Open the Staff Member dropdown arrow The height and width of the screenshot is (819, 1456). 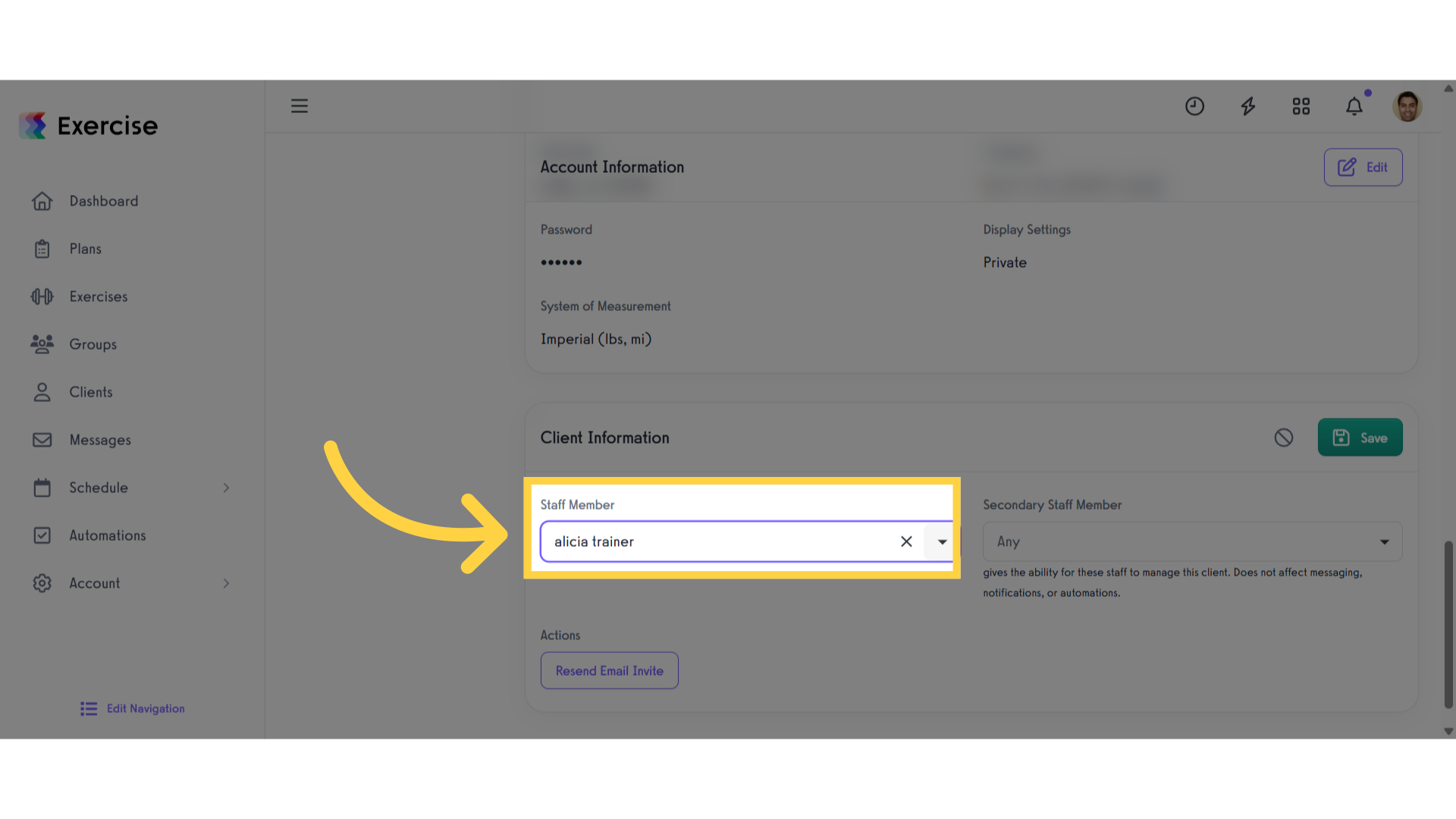942,541
